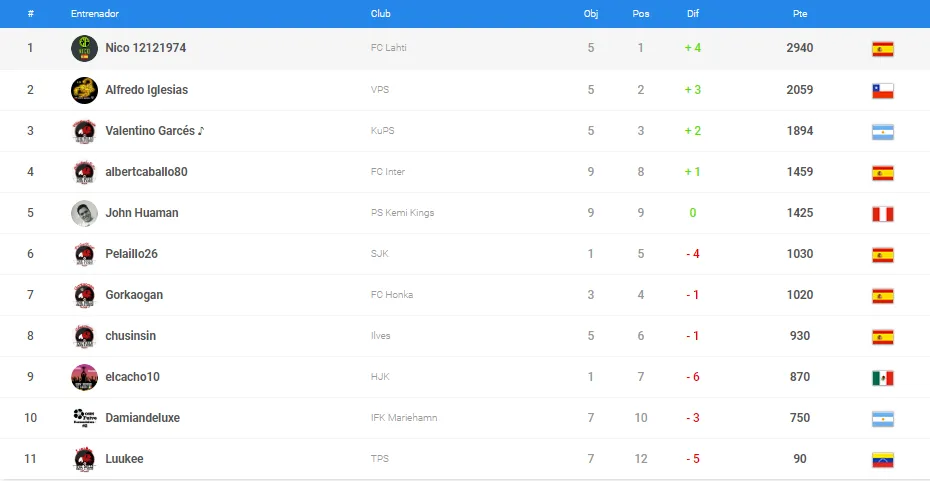Open manager Valentino Garcés ♪ profile

155,130
